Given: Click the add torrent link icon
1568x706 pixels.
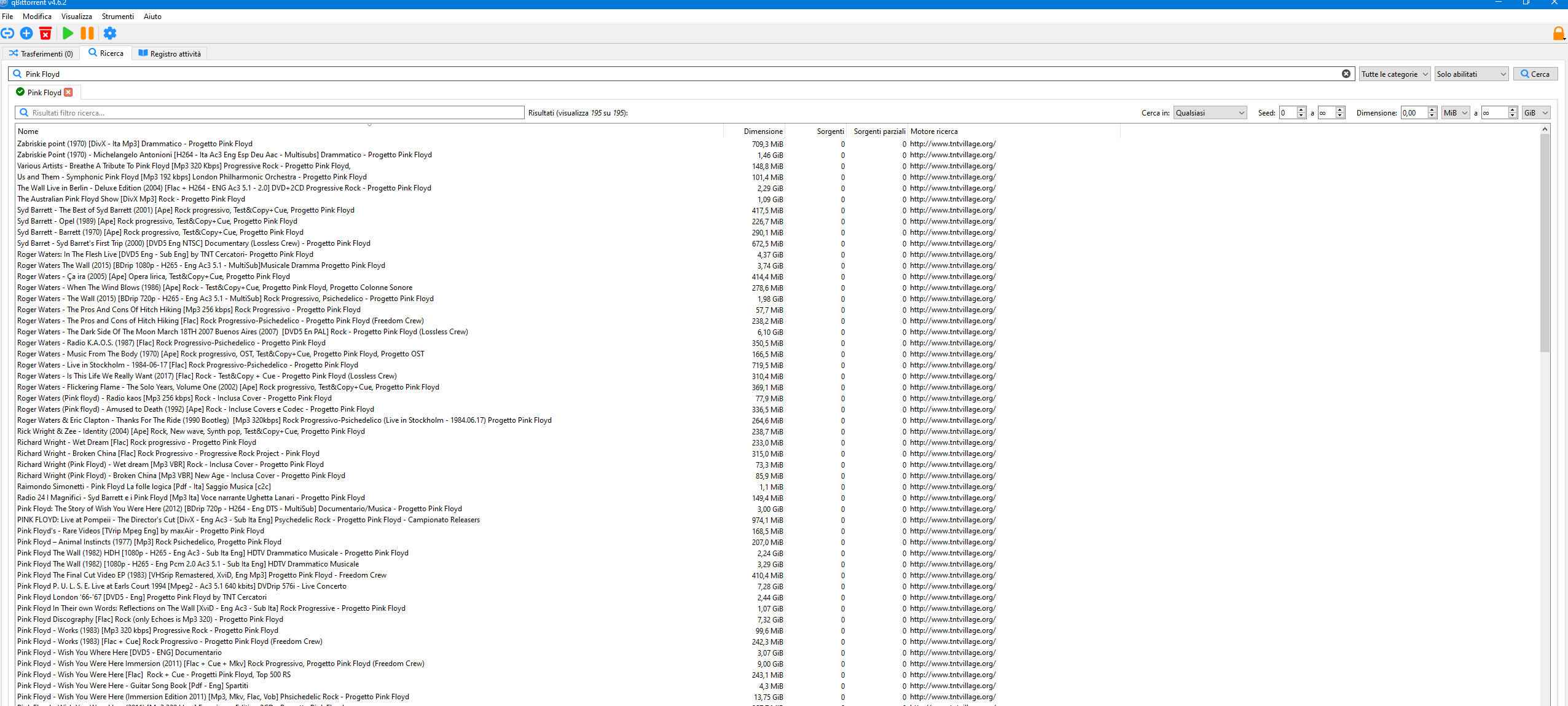Looking at the screenshot, I should click(x=7, y=33).
